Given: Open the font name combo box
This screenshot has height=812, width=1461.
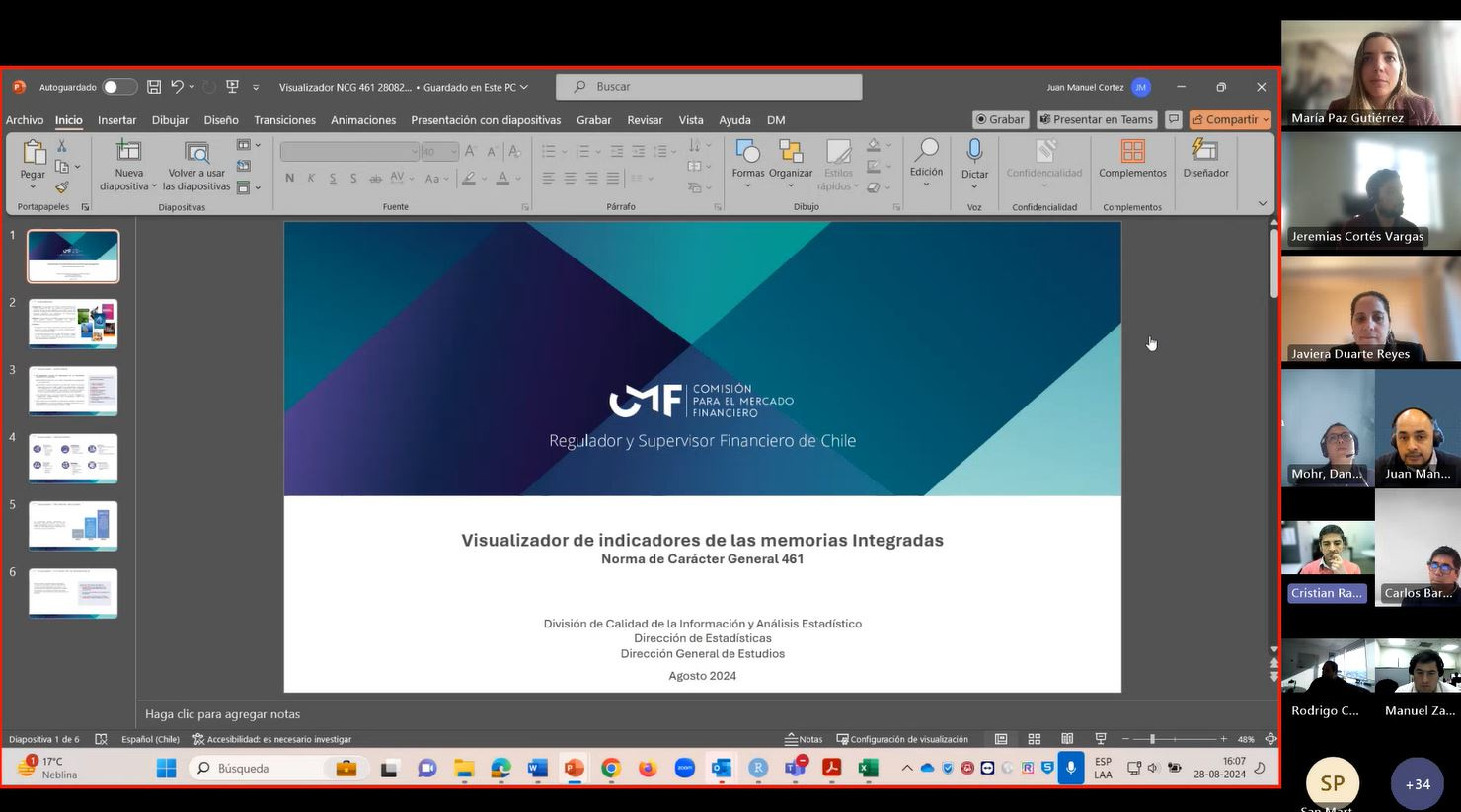Looking at the screenshot, I should 349,151.
